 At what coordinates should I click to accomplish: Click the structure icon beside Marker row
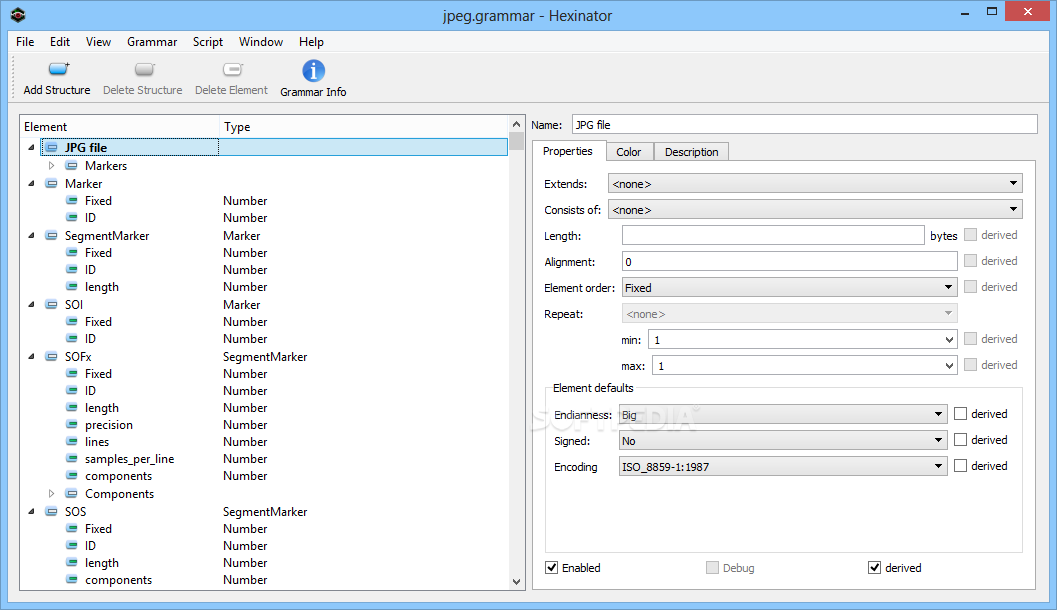tap(51, 183)
